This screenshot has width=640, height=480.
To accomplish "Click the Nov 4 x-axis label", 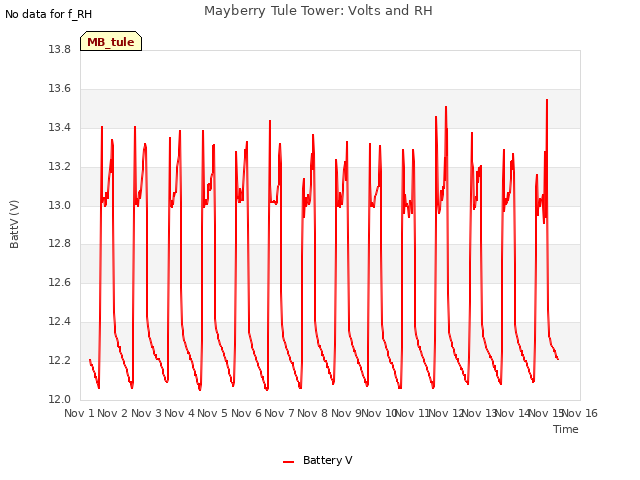I will [x=179, y=413].
